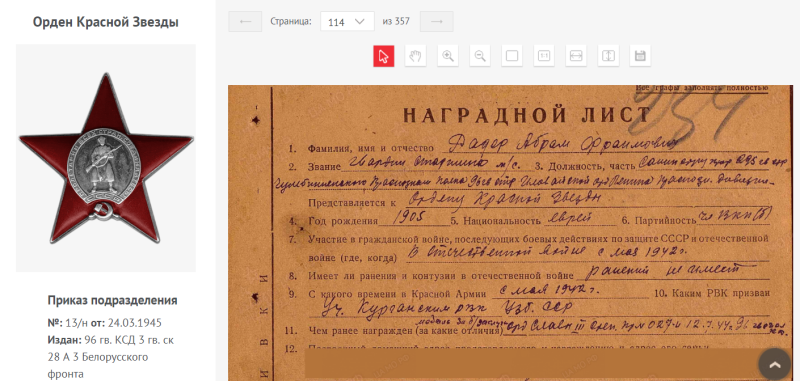Image resolution: width=800 pixels, height=381 pixels.
Task: Click the Орден Красной Звезды heading
Action: (106, 22)
